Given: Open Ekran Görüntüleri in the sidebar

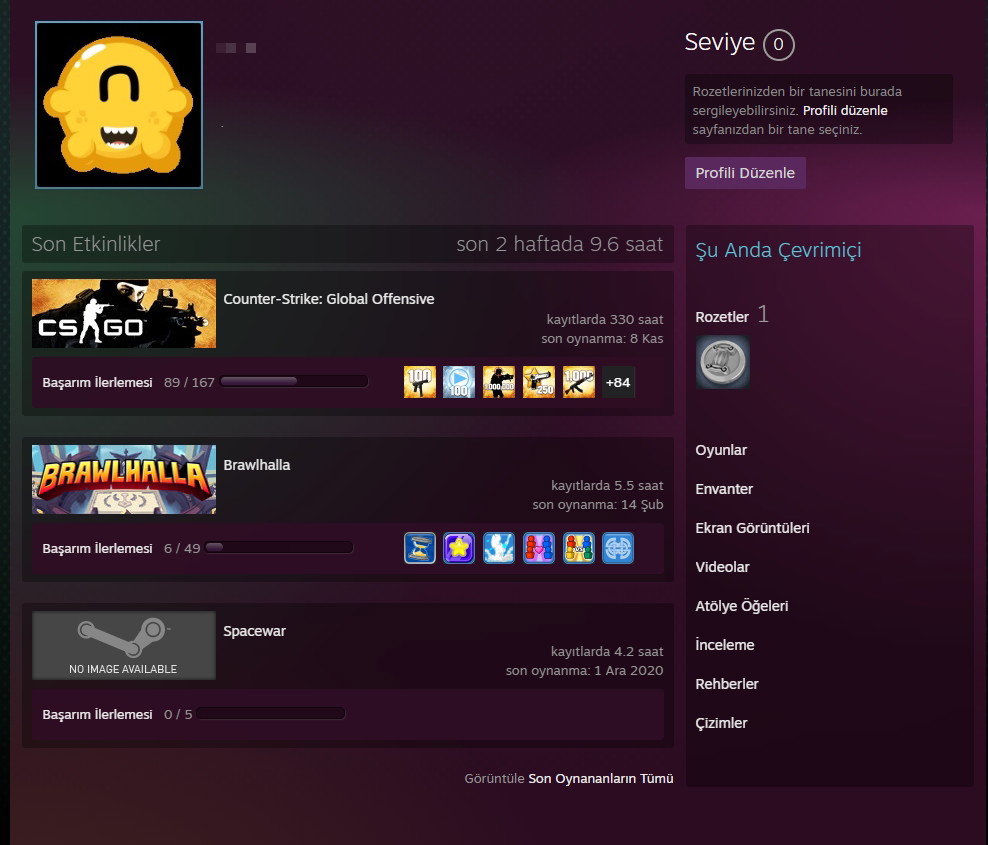Looking at the screenshot, I should pyautogui.click(x=752, y=528).
